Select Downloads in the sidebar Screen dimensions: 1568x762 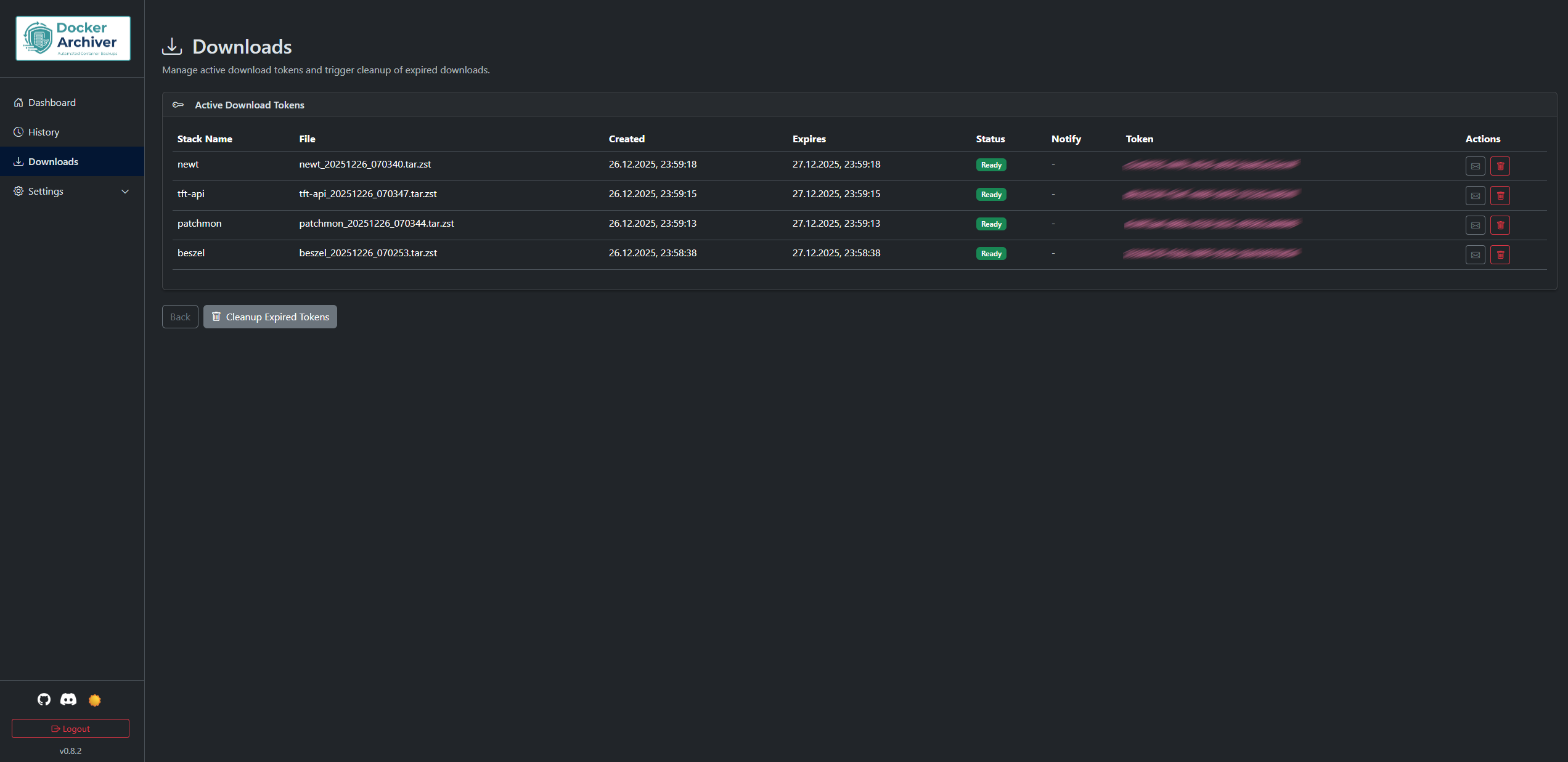(53, 161)
